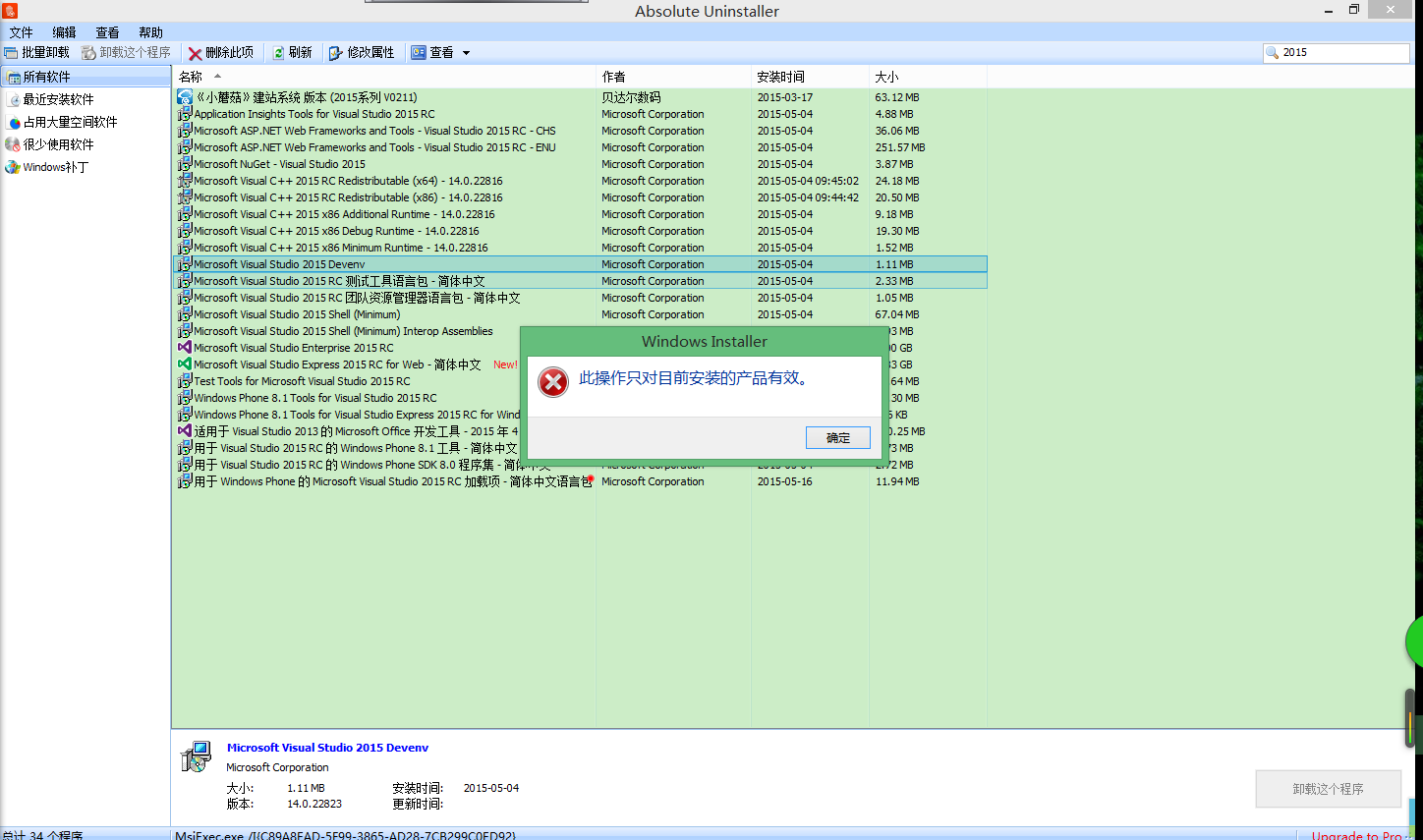Select ASP.NET Web Frameworks and Tools - CHS row
1423x840 pixels.
tap(580, 131)
